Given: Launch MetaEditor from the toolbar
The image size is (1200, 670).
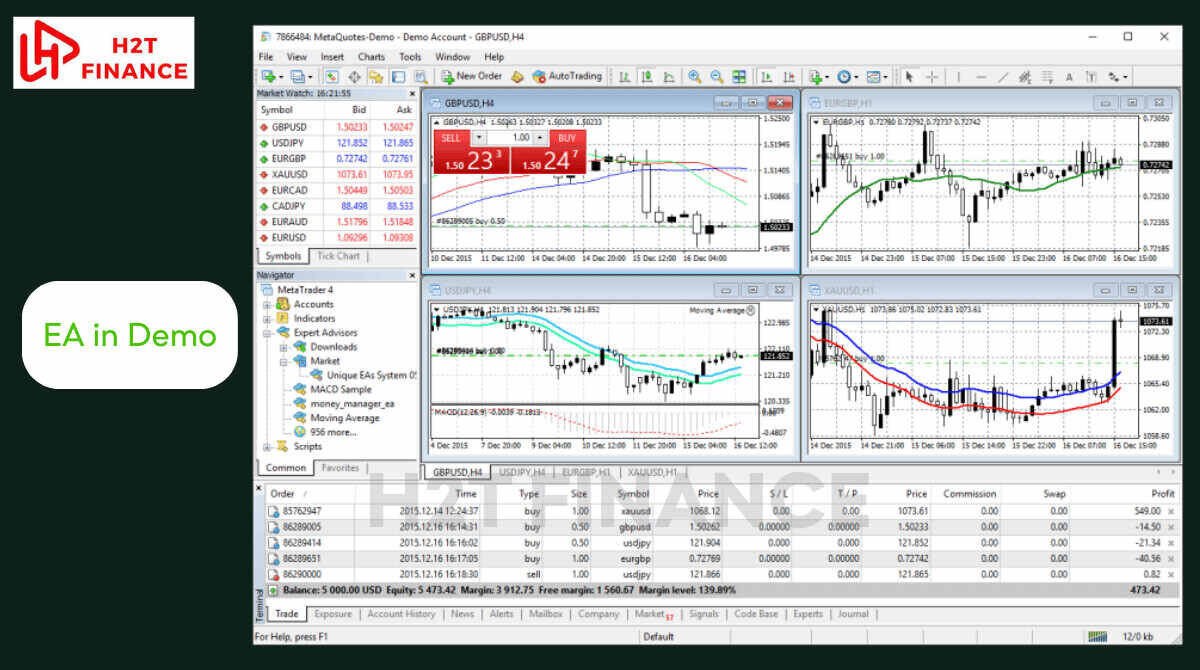Looking at the screenshot, I should pos(518,76).
